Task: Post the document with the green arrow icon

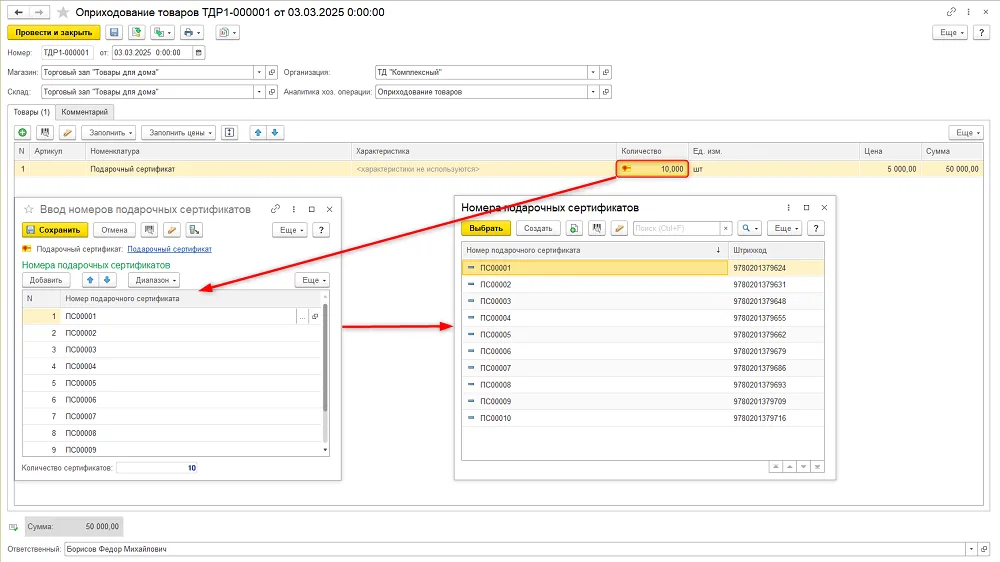Action: coord(136,33)
